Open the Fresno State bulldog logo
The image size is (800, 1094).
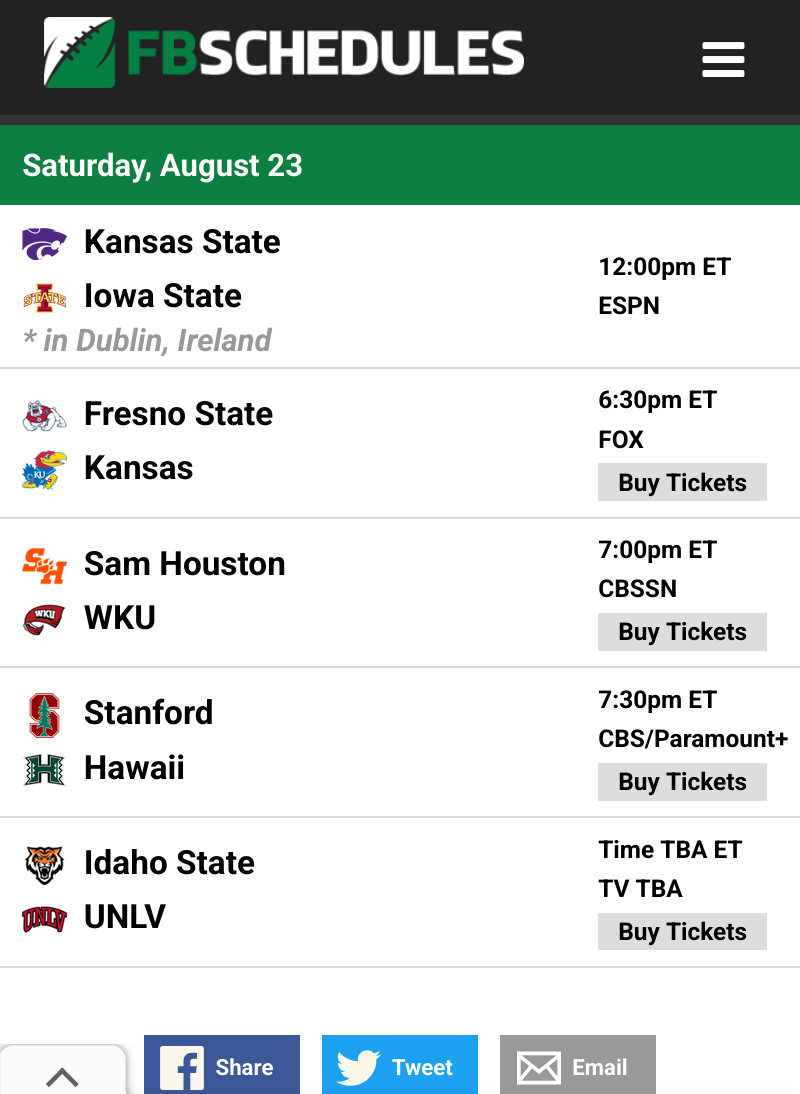pos(45,416)
